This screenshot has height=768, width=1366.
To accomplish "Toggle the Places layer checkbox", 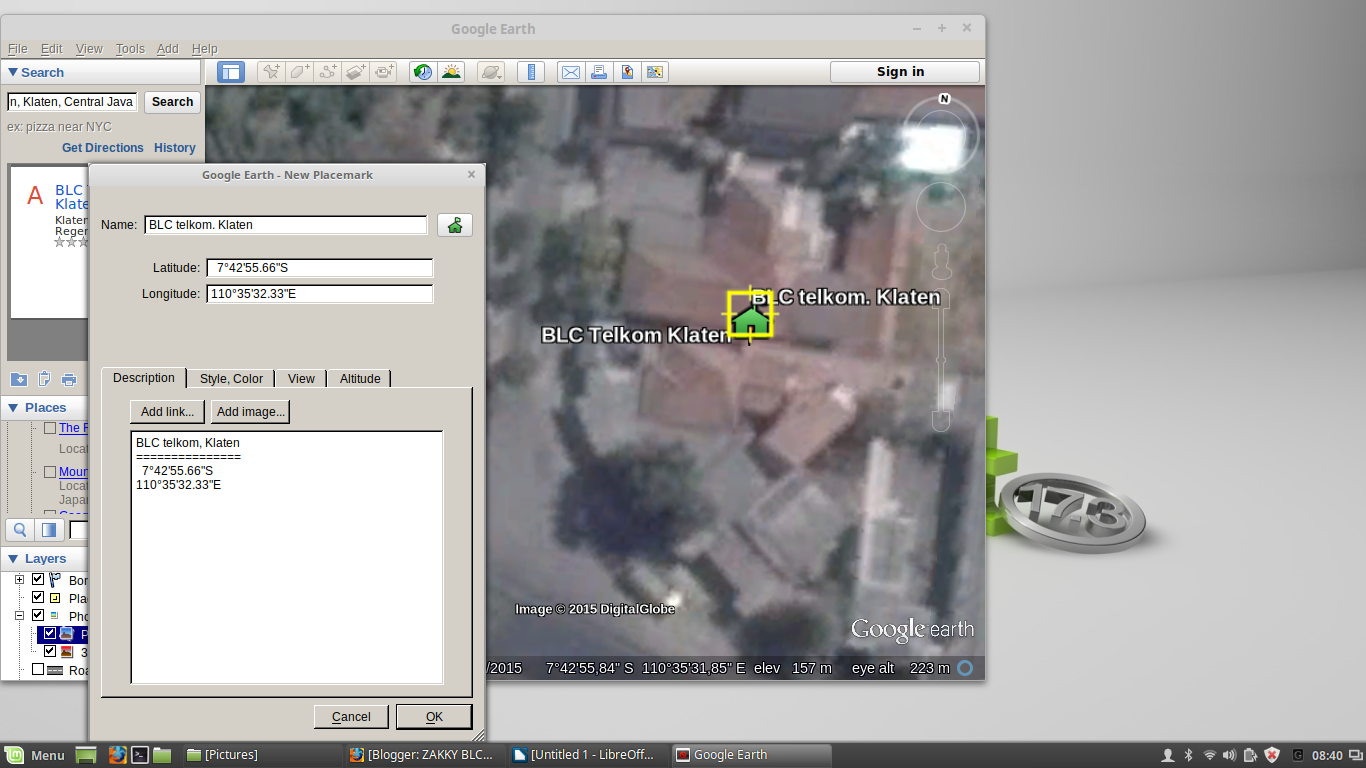I will point(38,598).
